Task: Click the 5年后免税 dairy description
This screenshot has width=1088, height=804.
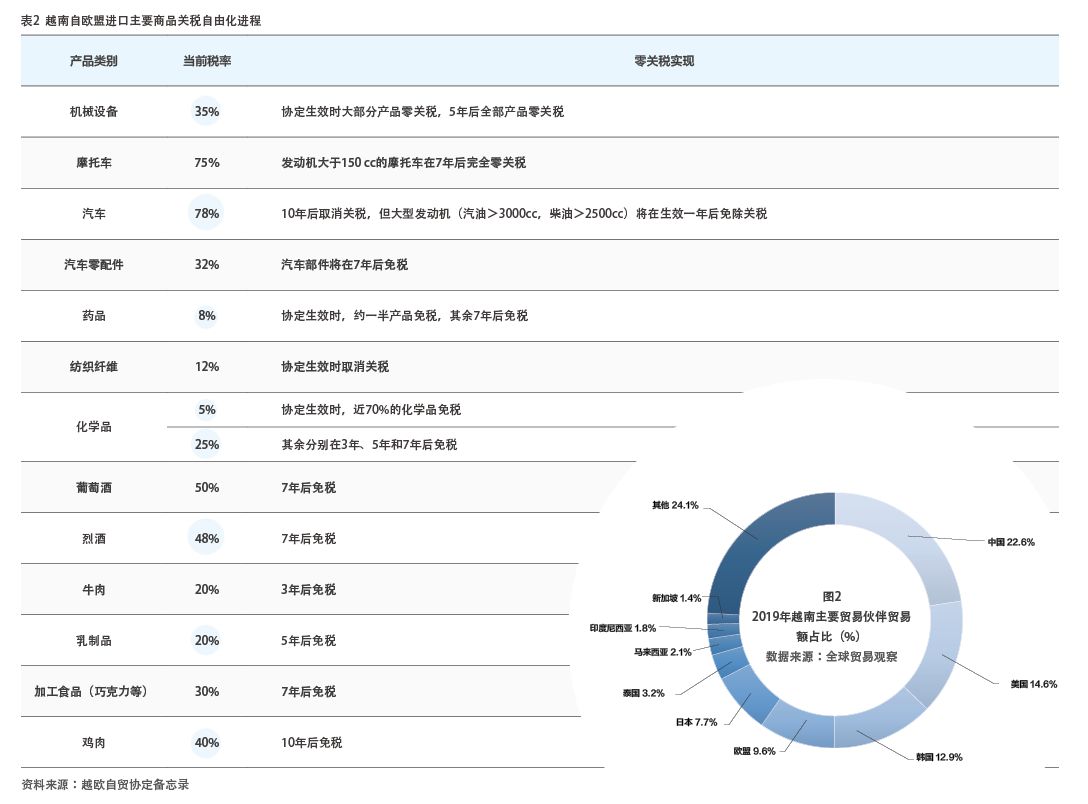Action: [x=308, y=641]
